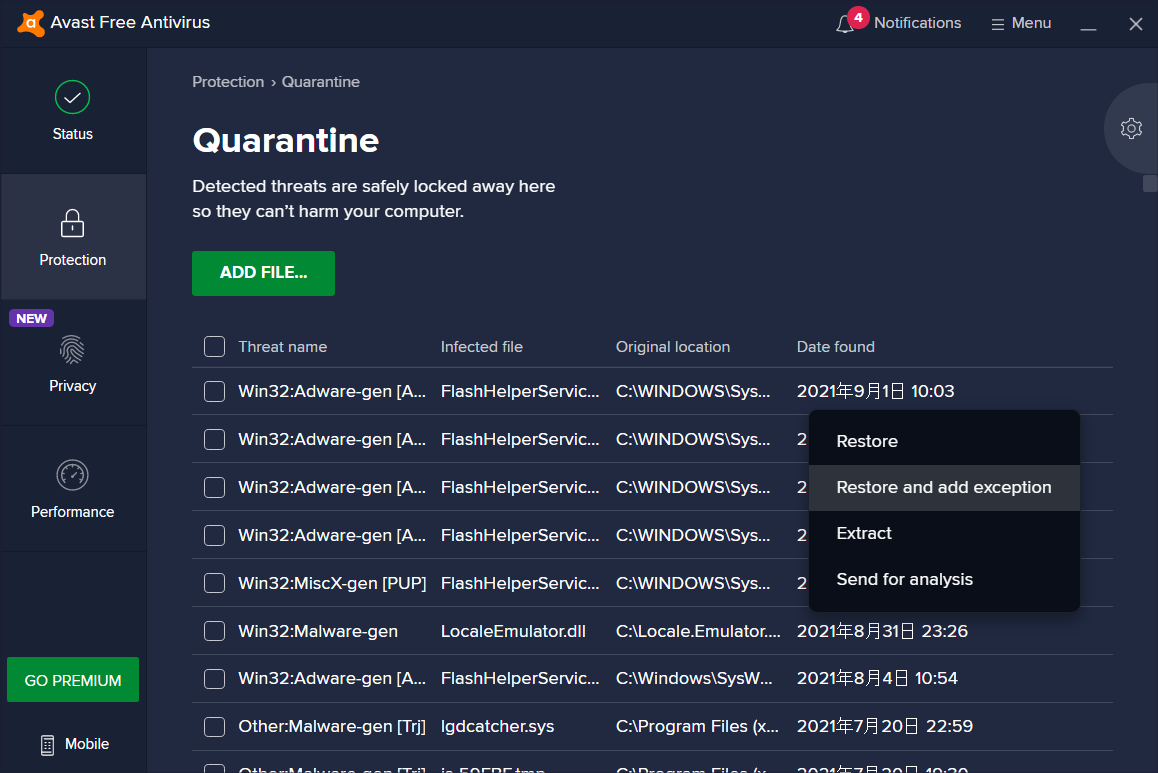
Task: Open the Status section
Action: pyautogui.click(x=72, y=111)
